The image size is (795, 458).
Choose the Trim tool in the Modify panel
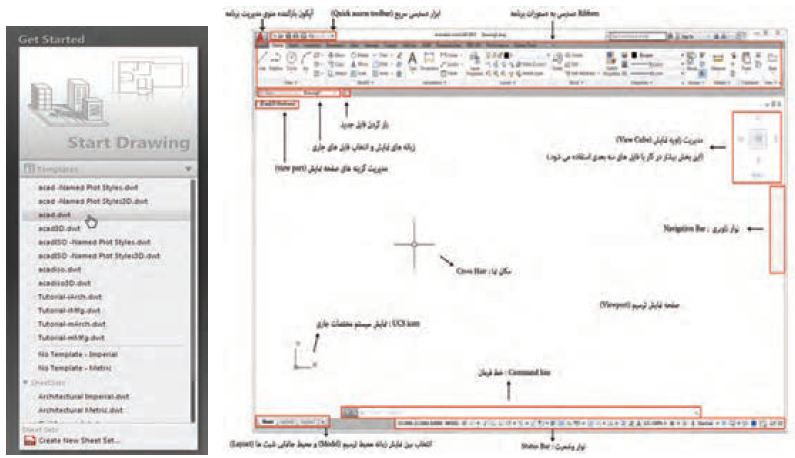pyautogui.click(x=381, y=55)
